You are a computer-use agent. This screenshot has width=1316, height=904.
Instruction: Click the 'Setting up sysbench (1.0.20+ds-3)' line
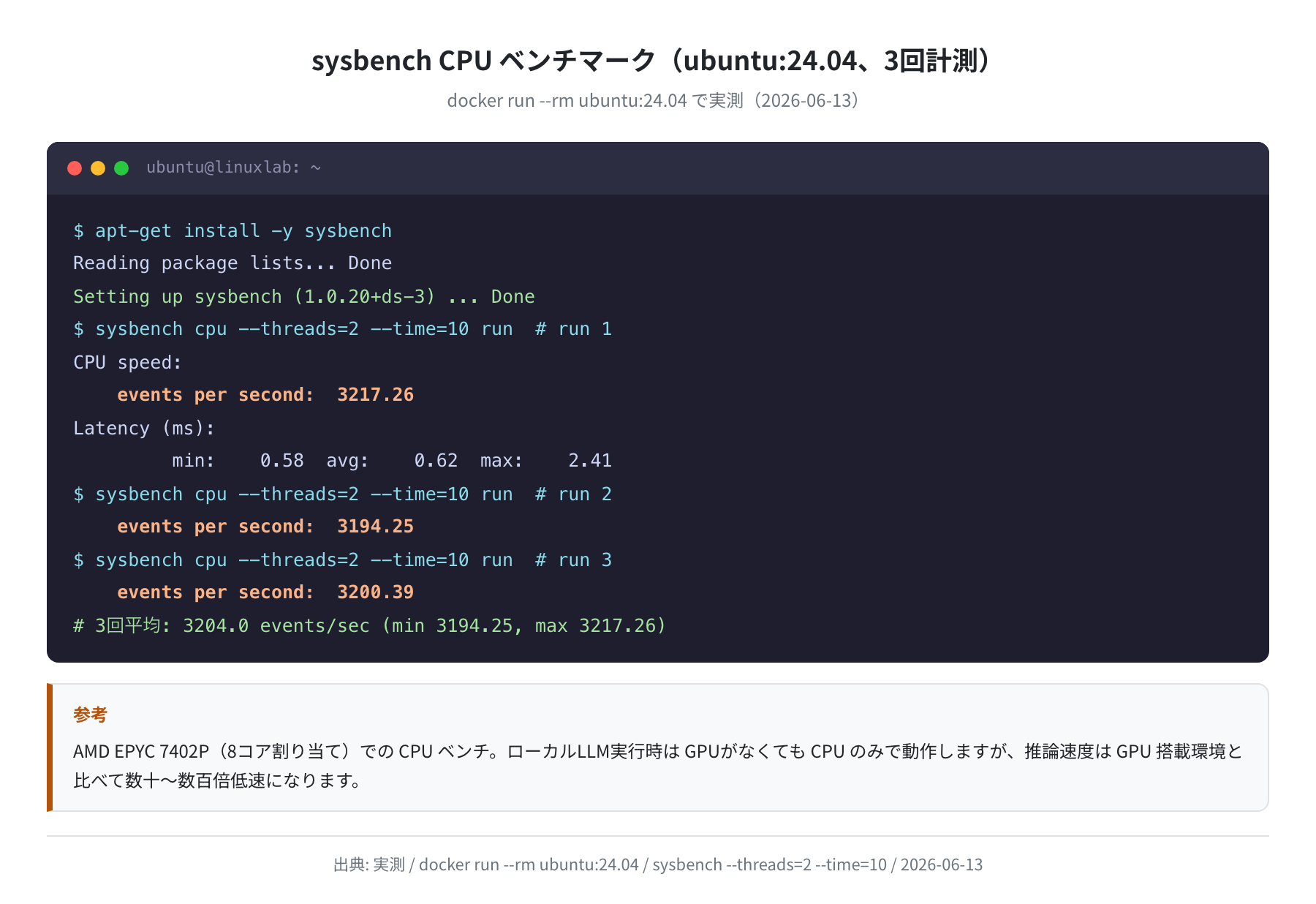click(x=304, y=297)
